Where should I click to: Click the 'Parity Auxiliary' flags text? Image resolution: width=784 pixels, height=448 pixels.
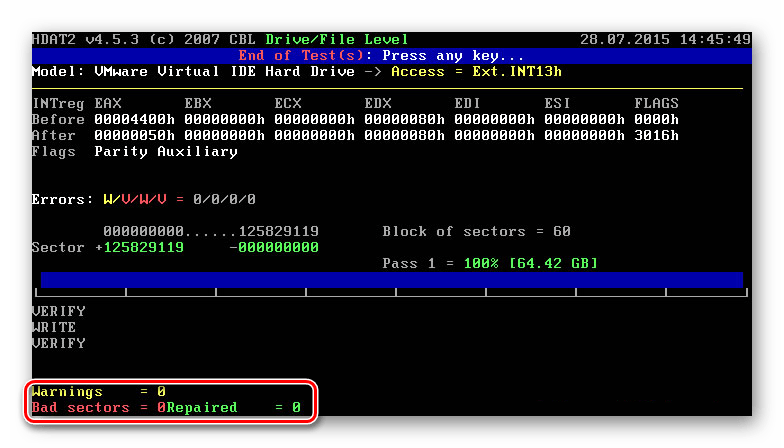166,152
